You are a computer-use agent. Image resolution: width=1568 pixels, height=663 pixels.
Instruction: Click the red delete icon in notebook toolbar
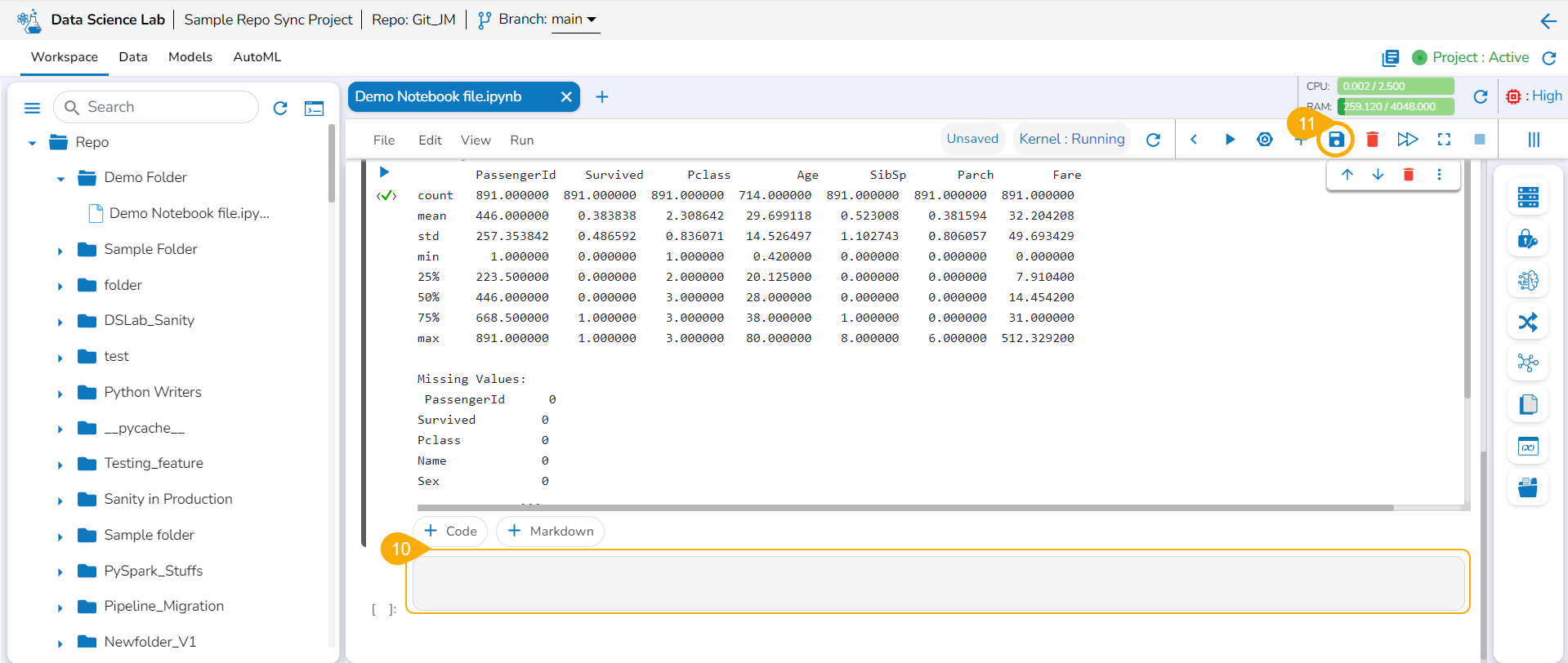point(1373,140)
